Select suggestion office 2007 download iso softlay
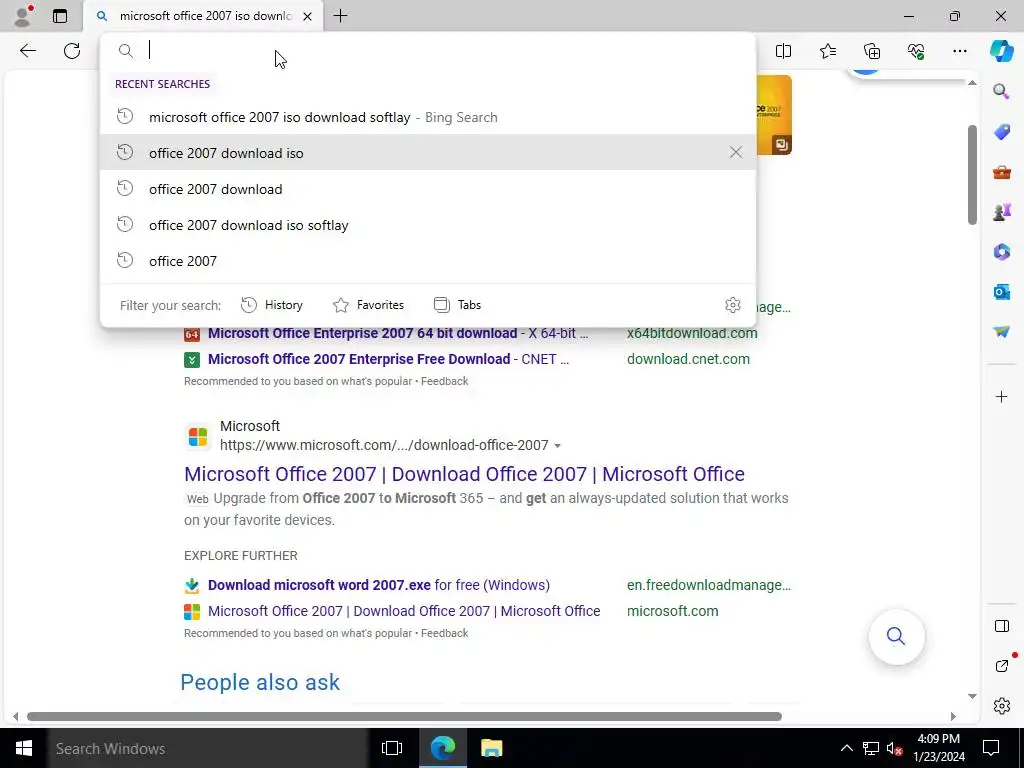Screen dimensions: 1024x768 tap(428, 225)
